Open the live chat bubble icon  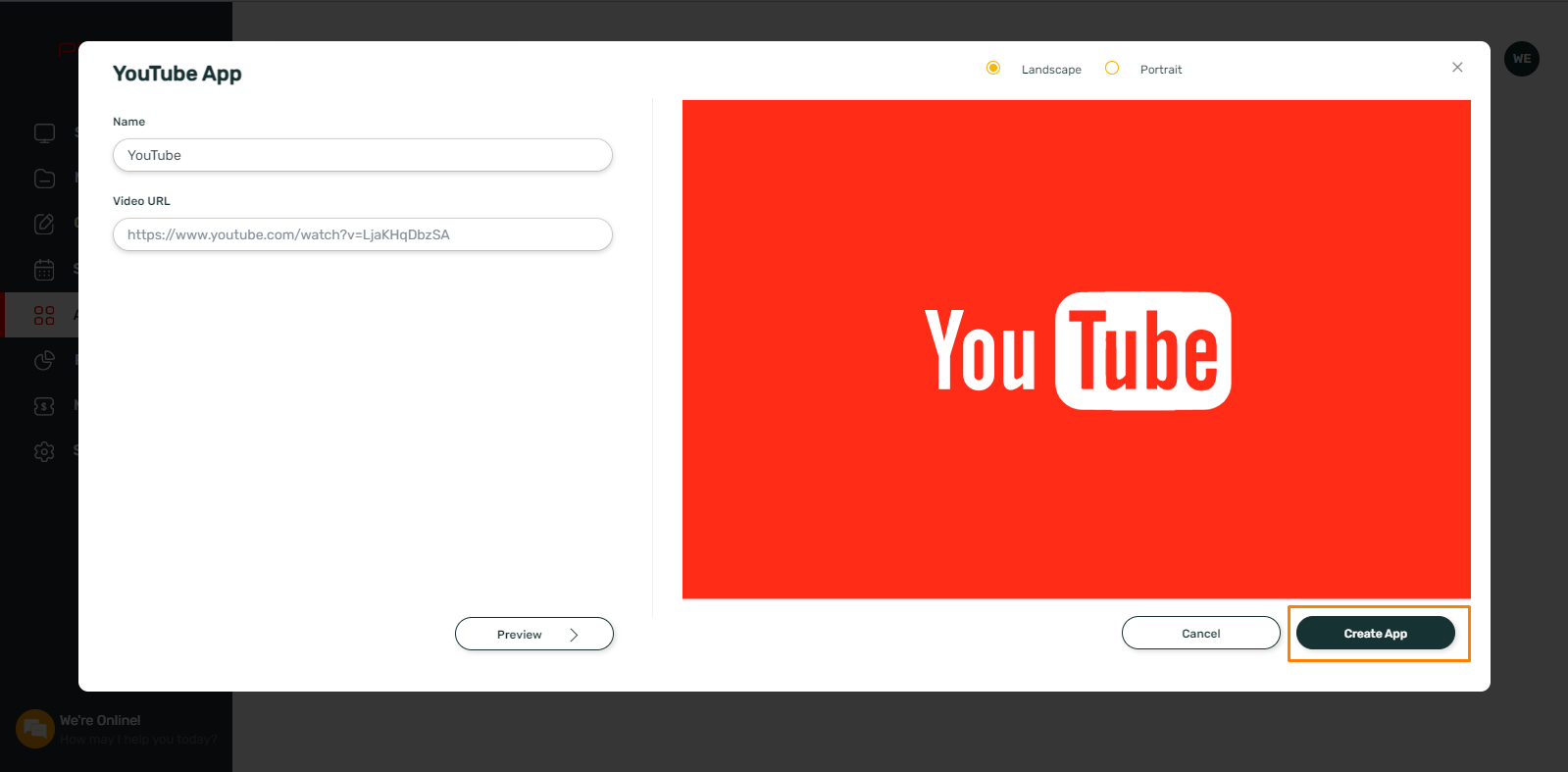pos(35,729)
